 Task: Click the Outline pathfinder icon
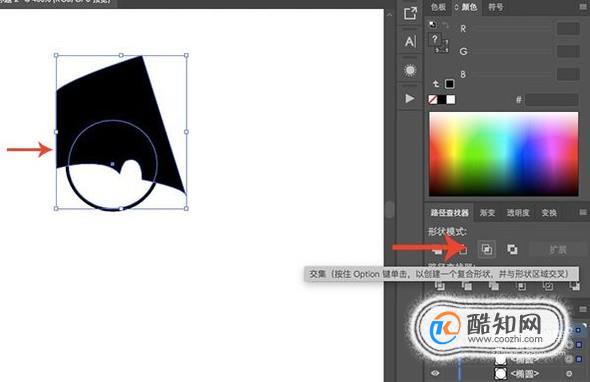(548, 286)
